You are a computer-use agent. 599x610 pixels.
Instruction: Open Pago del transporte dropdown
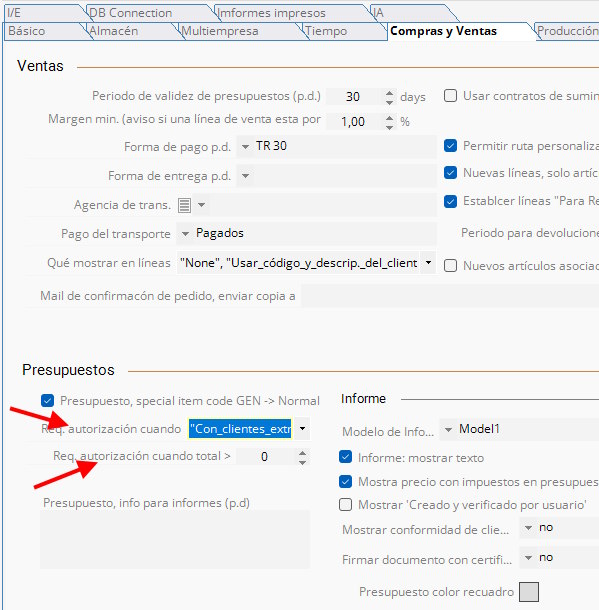point(186,234)
